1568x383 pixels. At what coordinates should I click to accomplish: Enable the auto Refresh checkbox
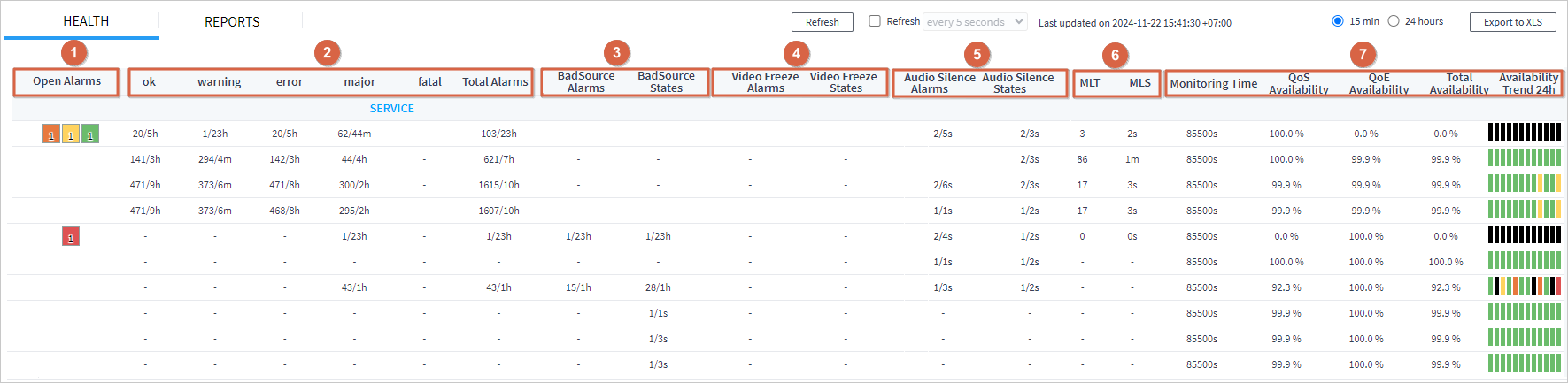875,21
